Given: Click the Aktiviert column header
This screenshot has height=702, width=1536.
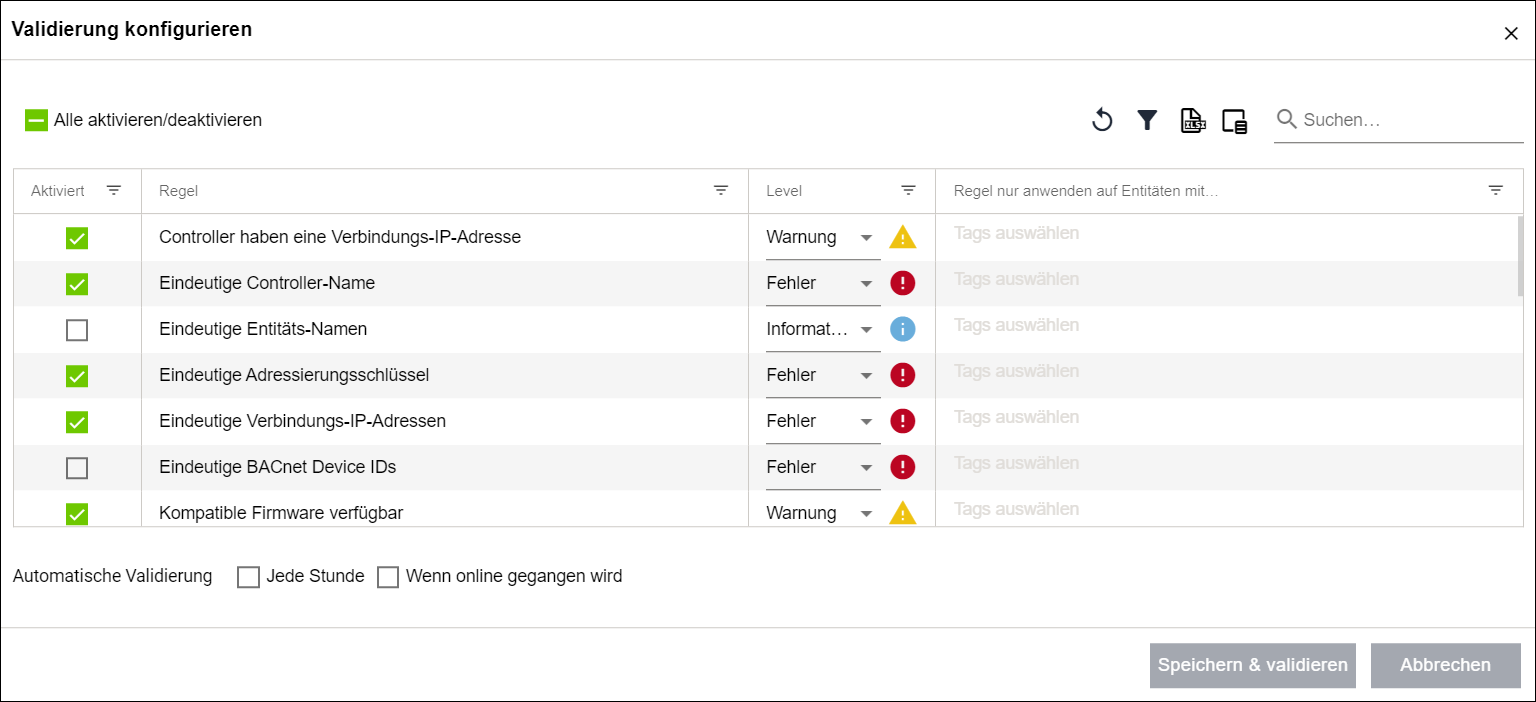Looking at the screenshot, I should coord(77,191).
